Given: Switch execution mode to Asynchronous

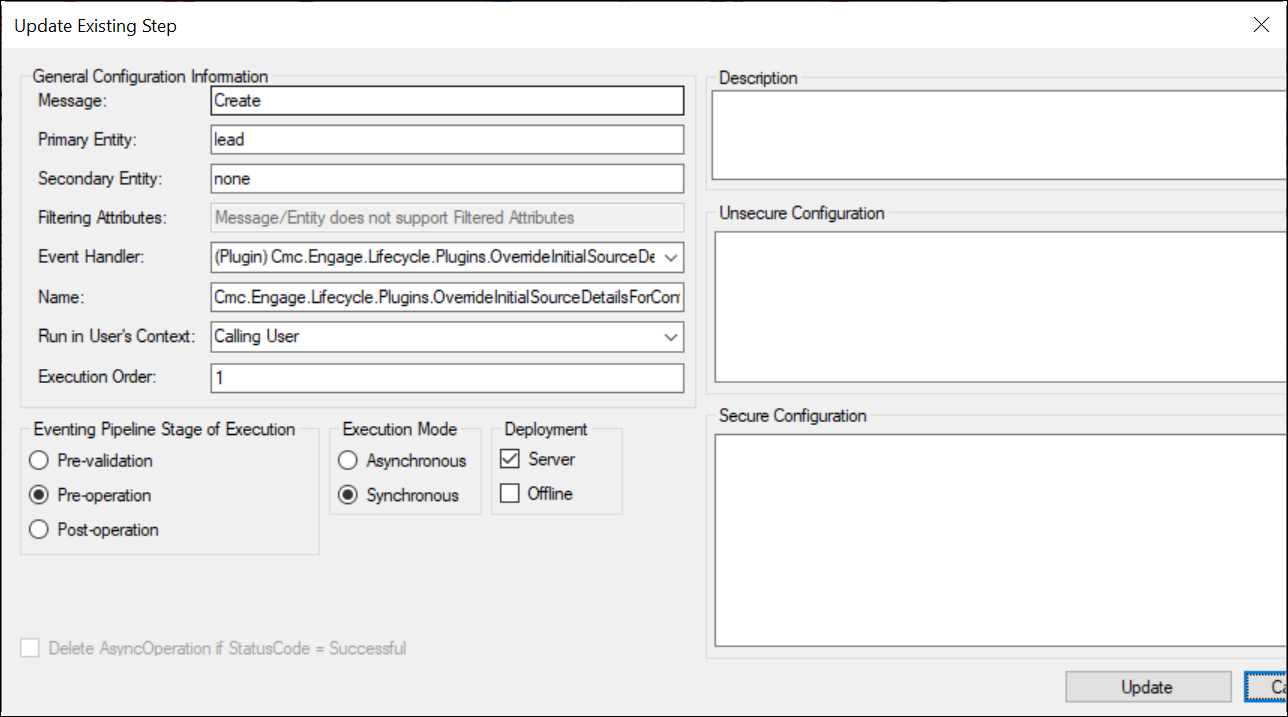Looking at the screenshot, I should 348,461.
